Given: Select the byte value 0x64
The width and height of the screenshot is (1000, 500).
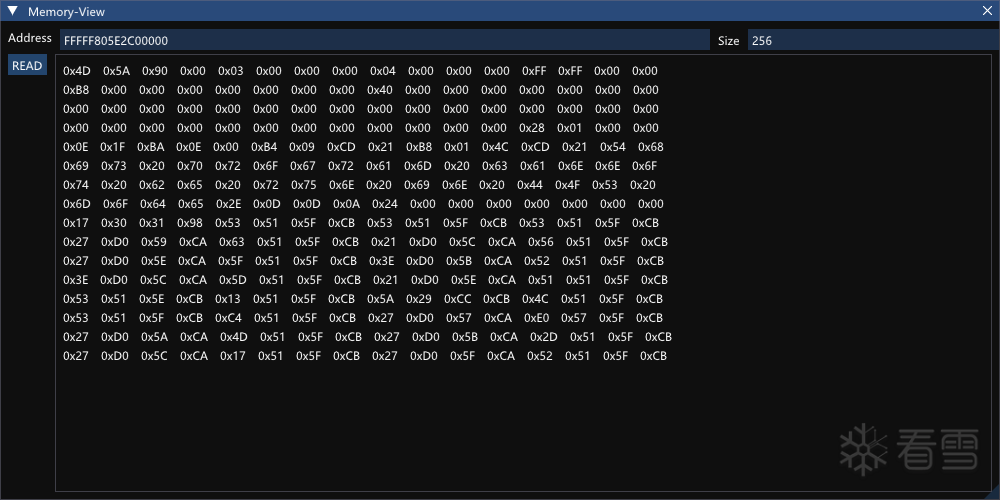Looking at the screenshot, I should (x=152, y=204).
